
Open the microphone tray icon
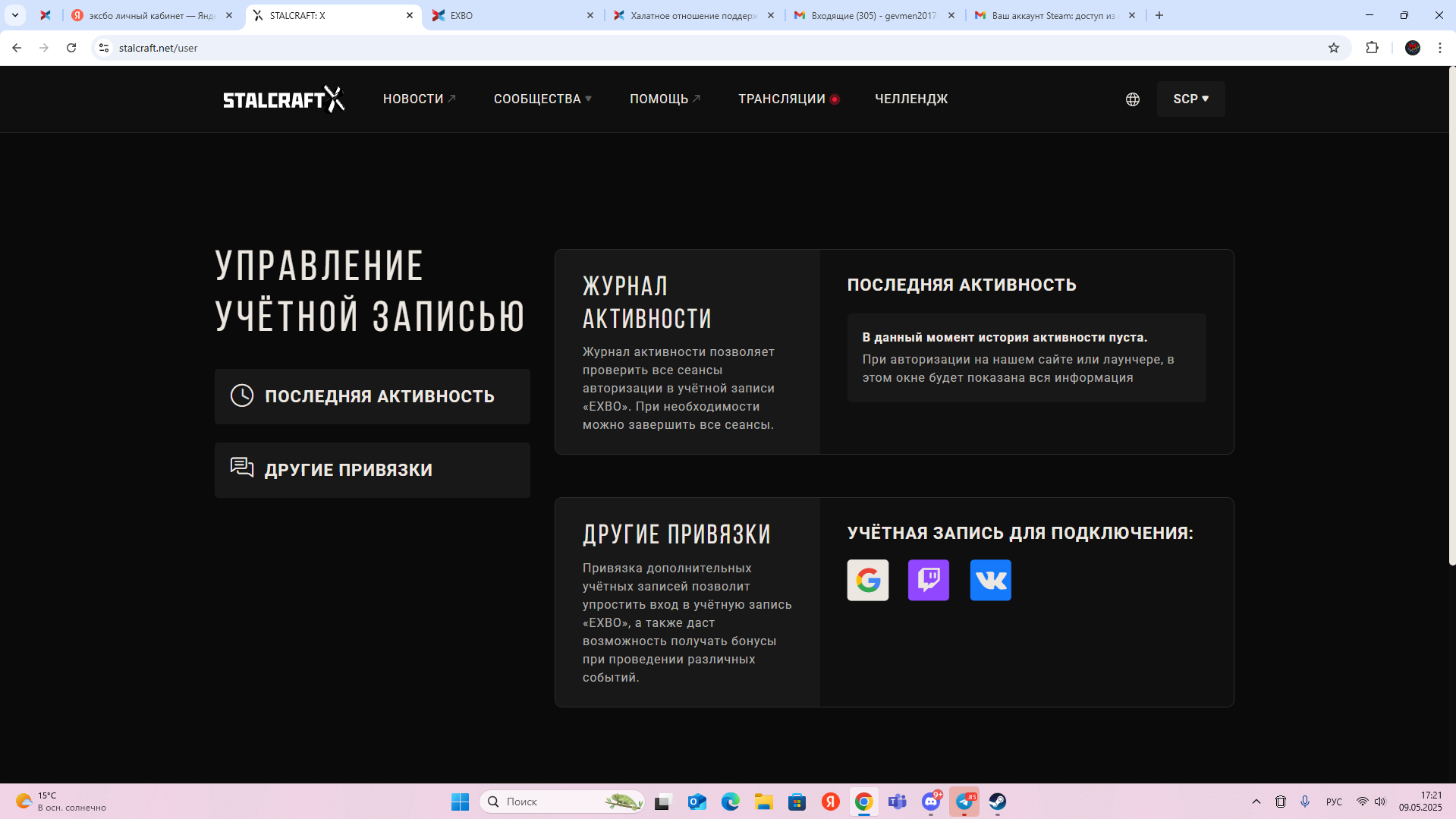pos(1304,802)
